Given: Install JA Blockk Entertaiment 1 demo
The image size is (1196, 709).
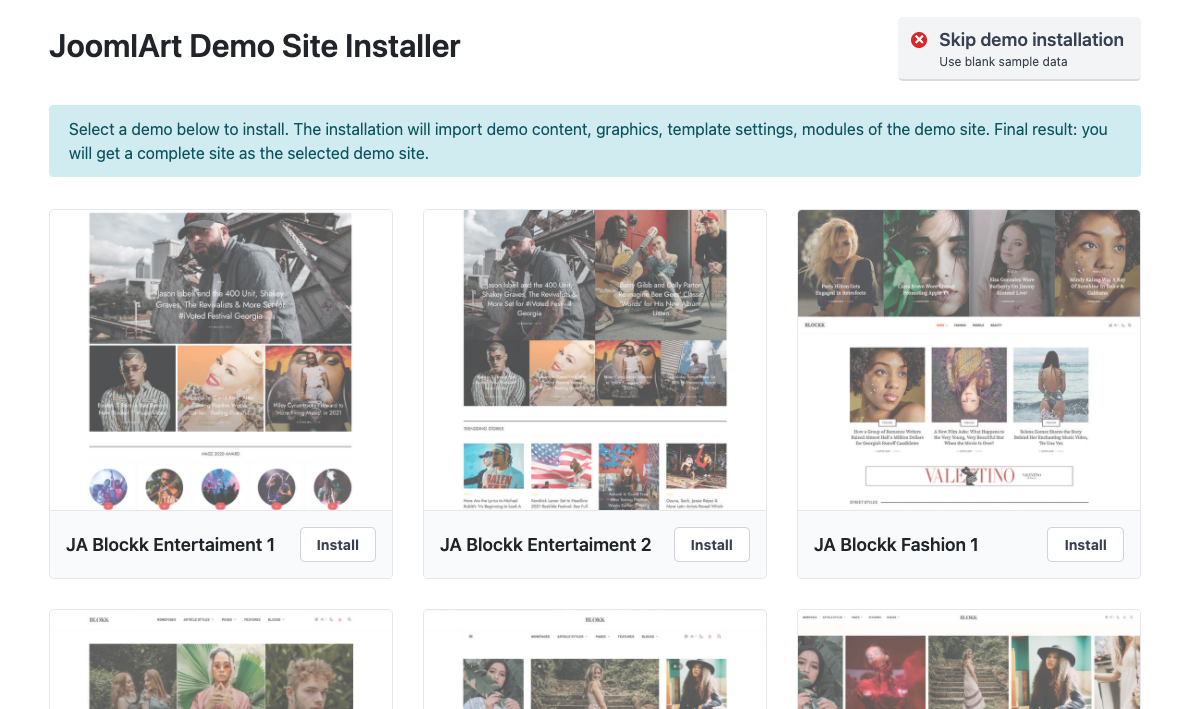Looking at the screenshot, I should pyautogui.click(x=337, y=545).
